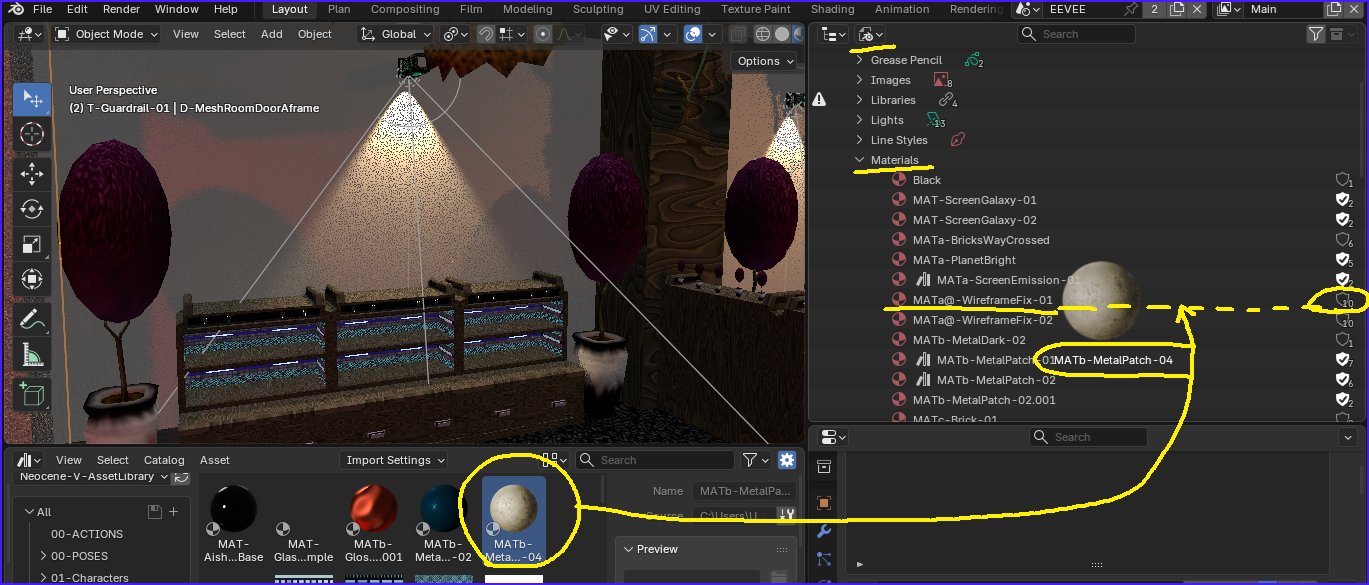Toggle fake user shield on MATb-MetalDark-02
This screenshot has height=585, width=1369.
tap(1344, 340)
